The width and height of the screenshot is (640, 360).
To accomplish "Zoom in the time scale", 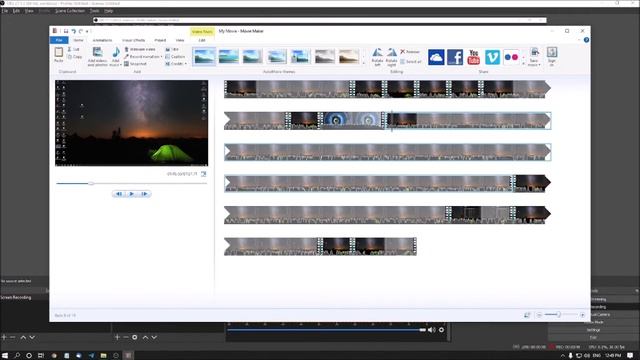I will point(582,315).
